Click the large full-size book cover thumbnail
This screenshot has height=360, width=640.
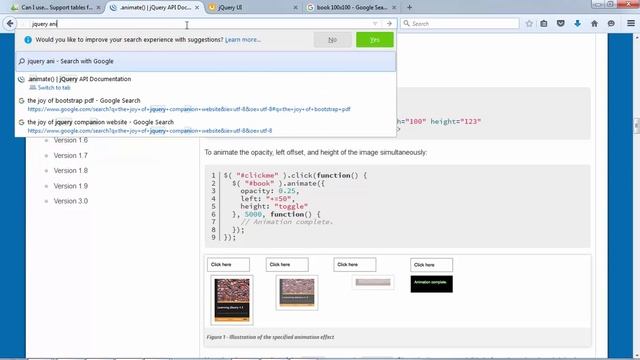pyautogui.click(x=232, y=300)
